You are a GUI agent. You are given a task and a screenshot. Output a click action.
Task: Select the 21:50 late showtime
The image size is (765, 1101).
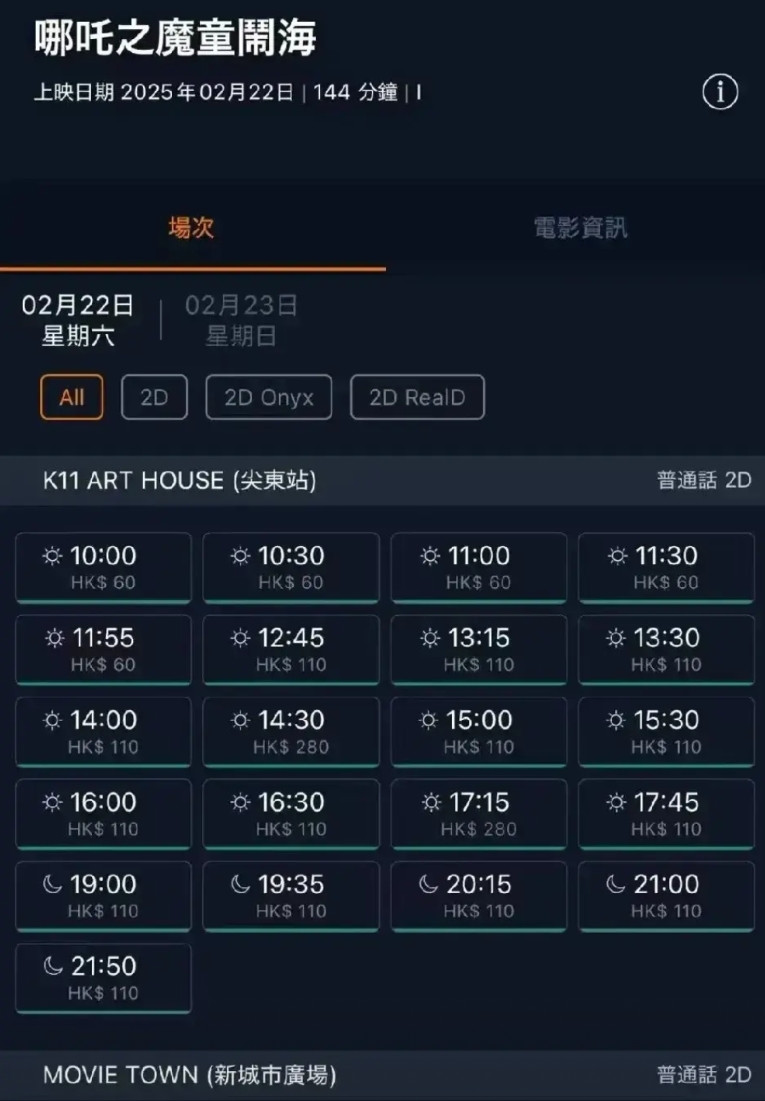(103, 979)
